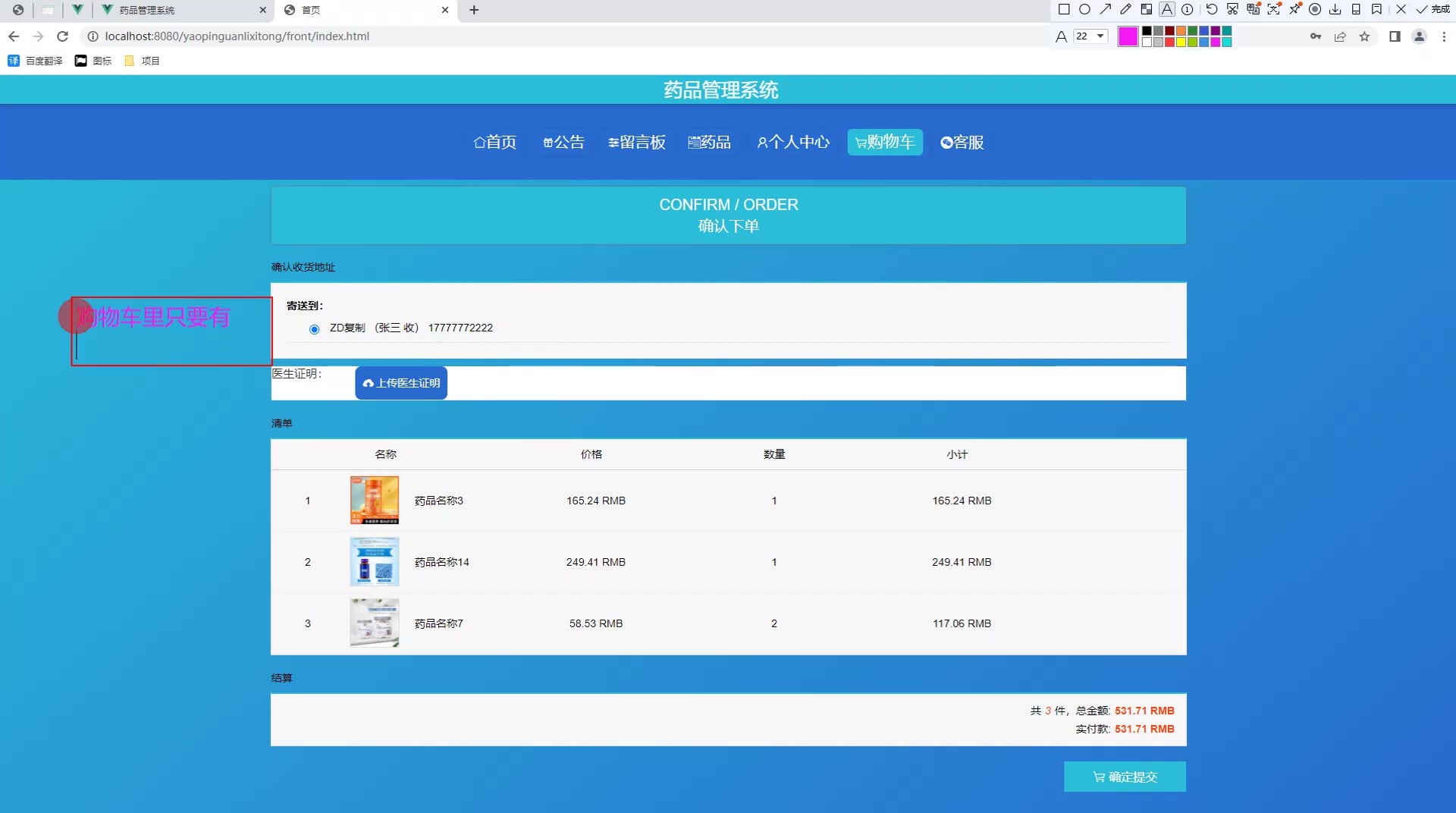
Task: Click the 药品名称14 product thumbnail
Action: [375, 562]
